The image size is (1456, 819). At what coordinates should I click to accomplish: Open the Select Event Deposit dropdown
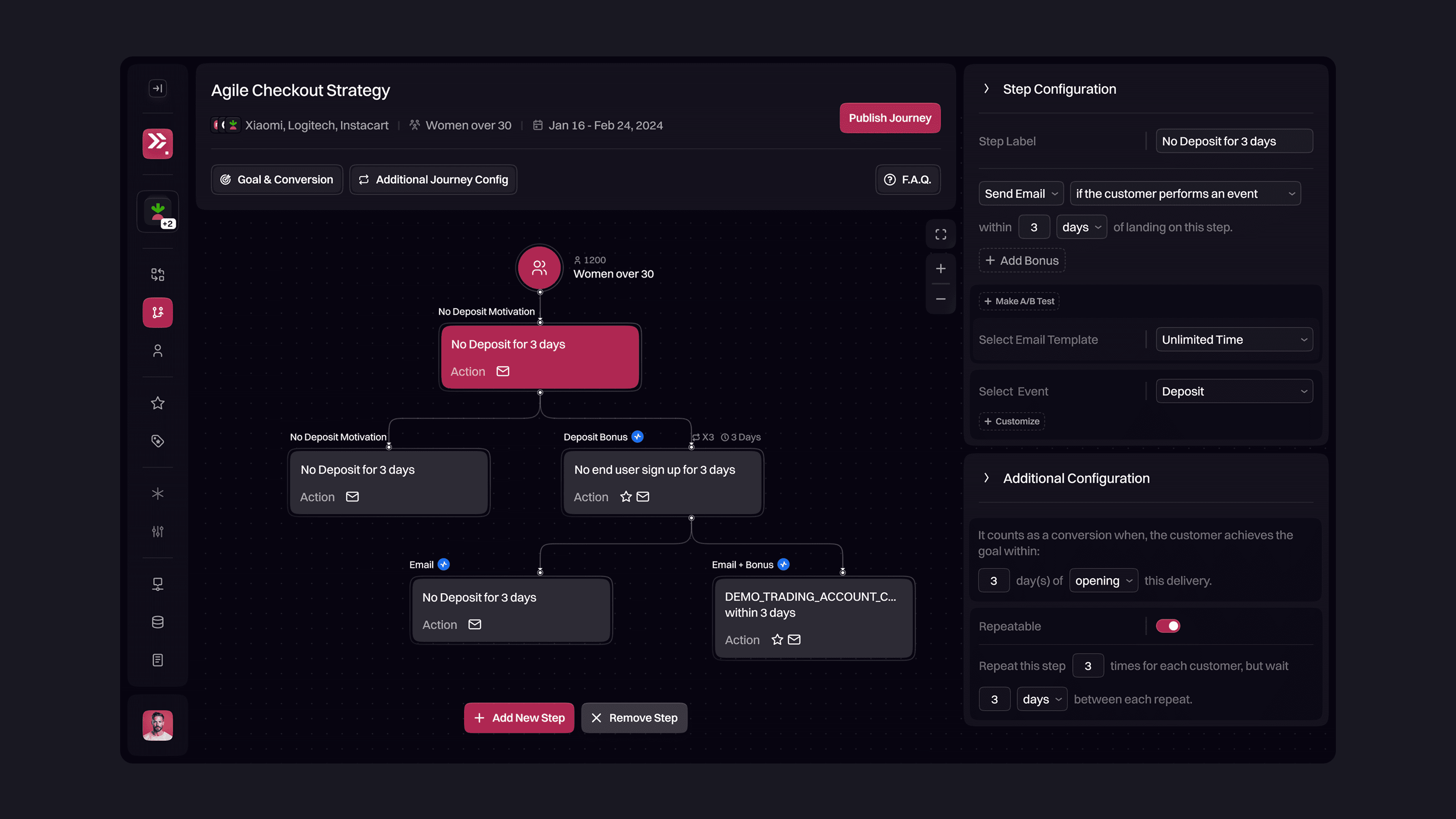1234,390
